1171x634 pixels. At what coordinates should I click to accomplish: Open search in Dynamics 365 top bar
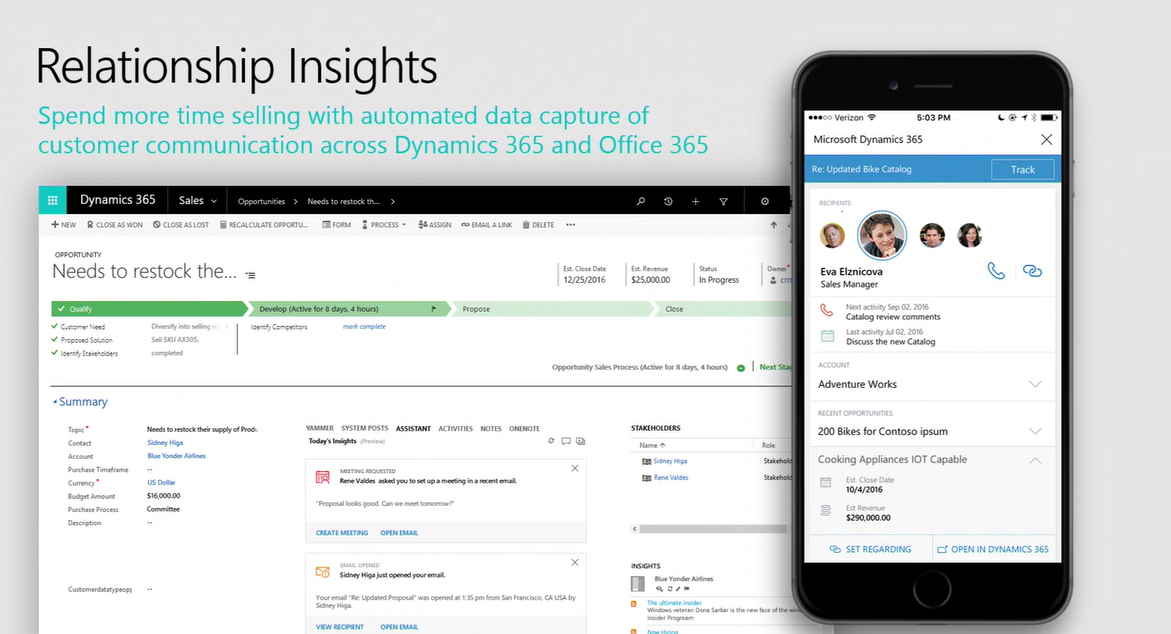tap(640, 201)
